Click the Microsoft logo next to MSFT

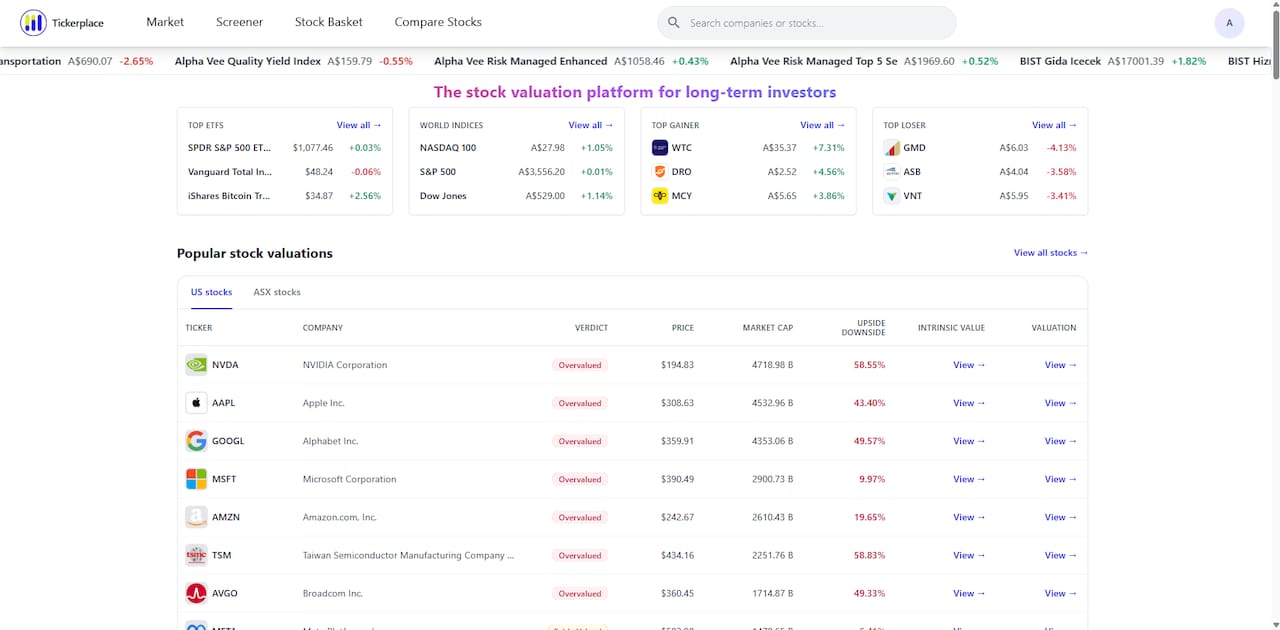(196, 479)
